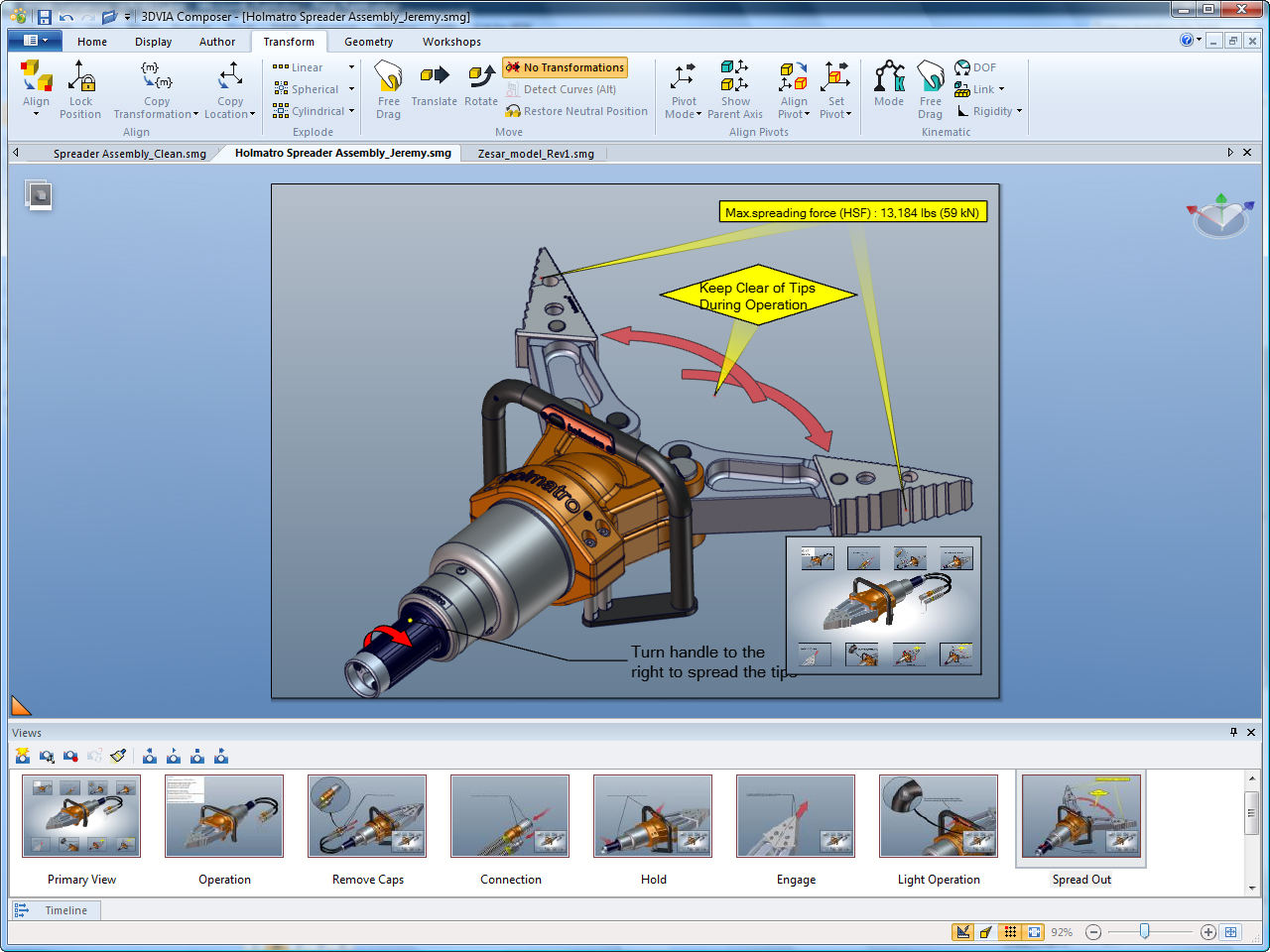Open the Zesar_model_Rev1.smg document tab
The image size is (1270, 952).
[536, 154]
